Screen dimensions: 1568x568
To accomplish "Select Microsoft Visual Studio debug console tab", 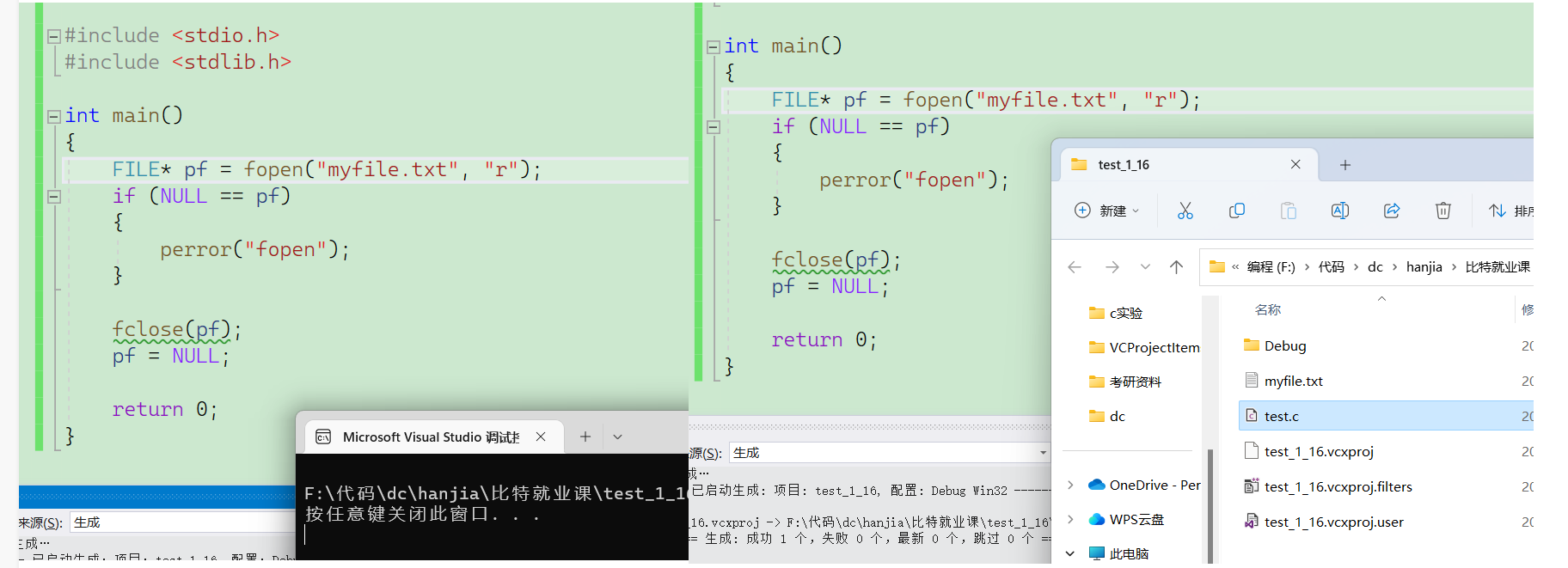I will click(x=435, y=437).
